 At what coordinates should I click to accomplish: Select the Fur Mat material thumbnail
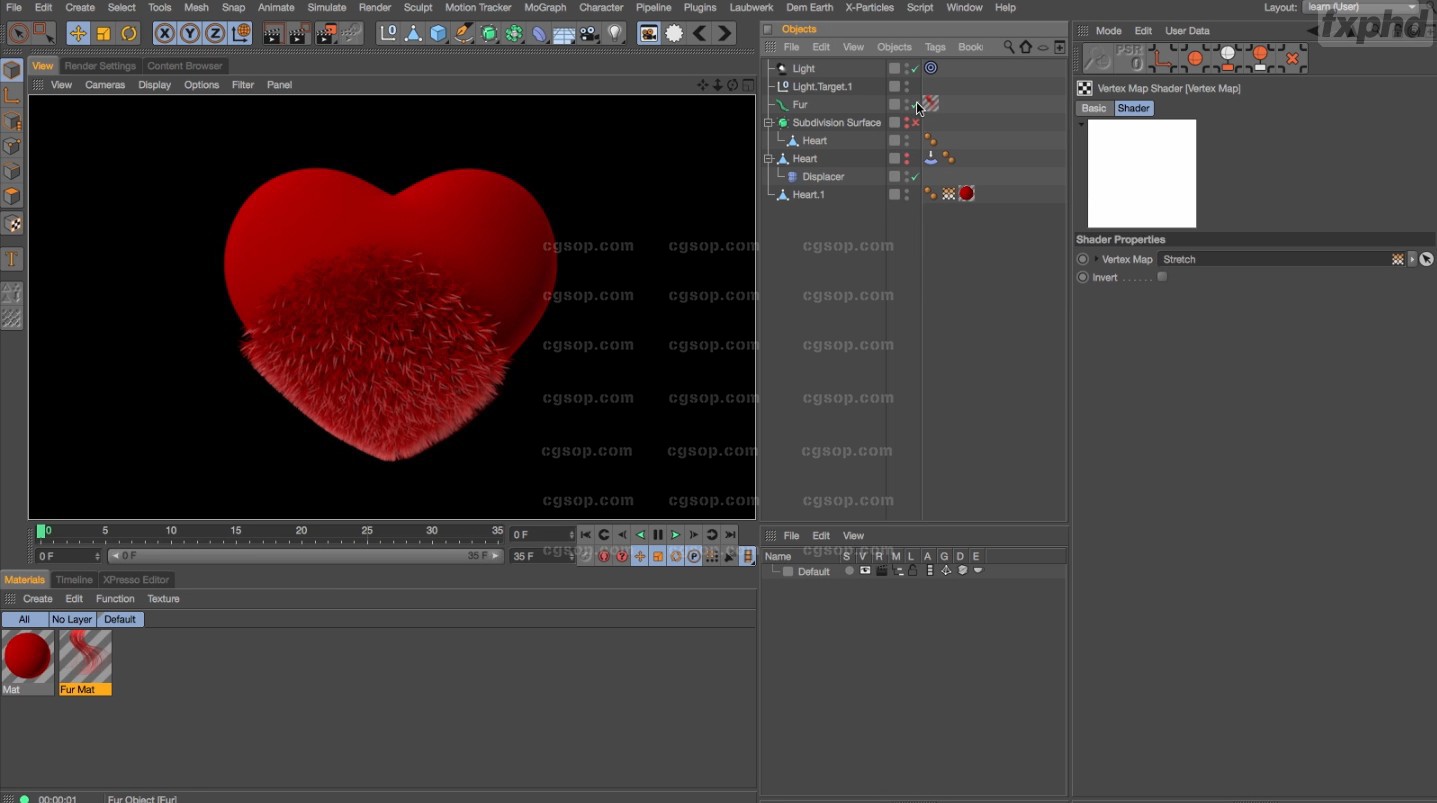(85, 656)
